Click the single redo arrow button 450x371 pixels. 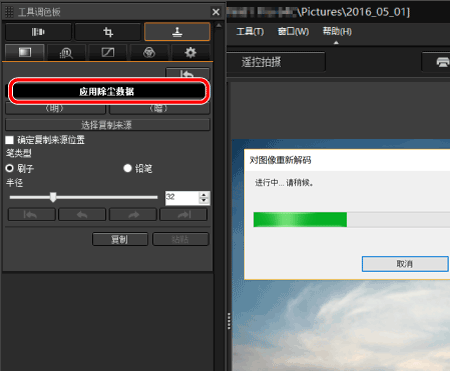coord(133,214)
